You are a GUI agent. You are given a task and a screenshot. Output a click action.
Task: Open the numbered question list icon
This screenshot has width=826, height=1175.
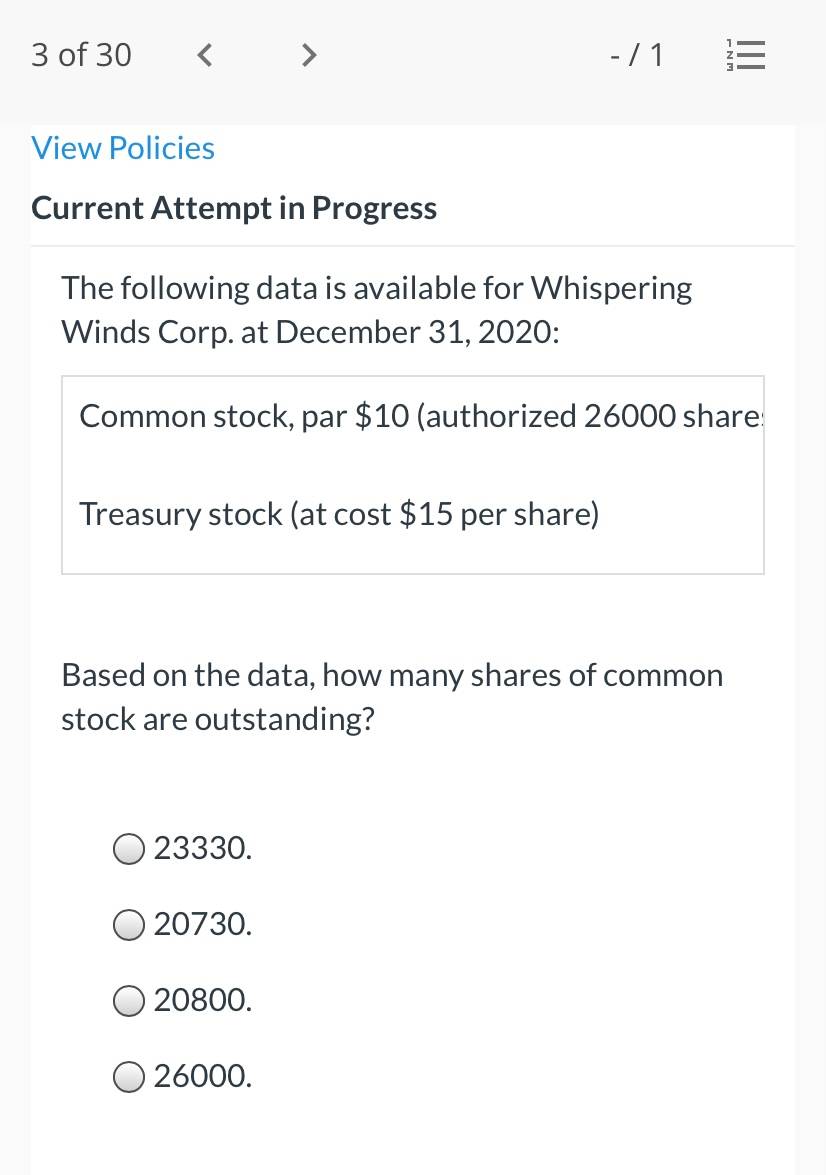[746, 55]
